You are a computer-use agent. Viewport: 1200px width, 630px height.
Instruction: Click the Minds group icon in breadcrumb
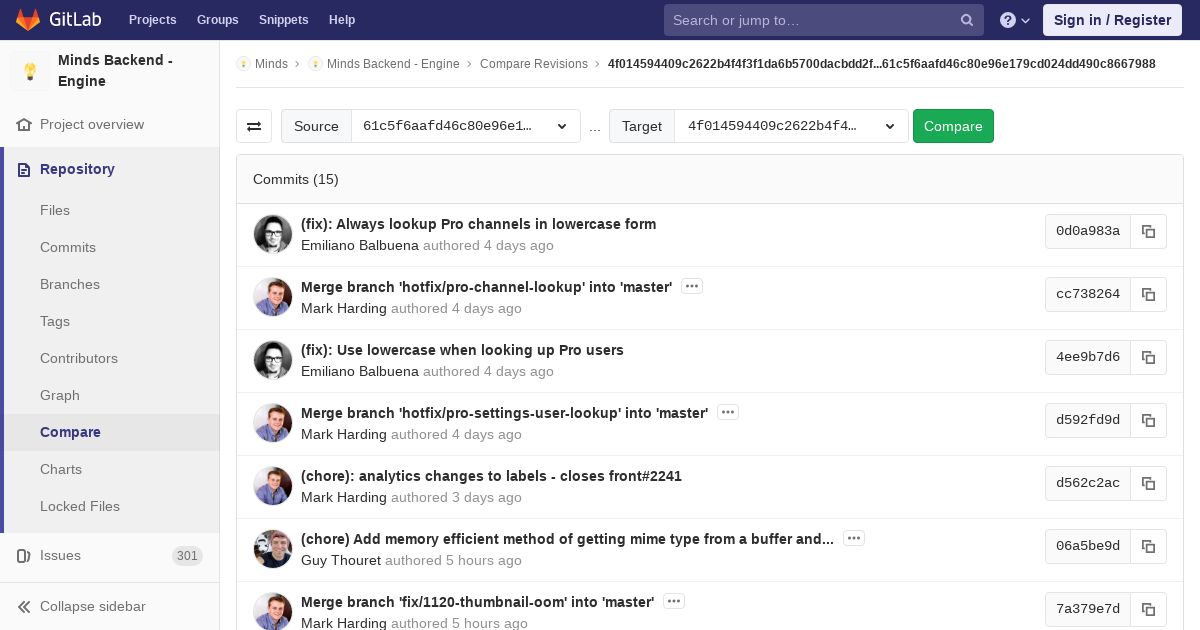click(243, 64)
